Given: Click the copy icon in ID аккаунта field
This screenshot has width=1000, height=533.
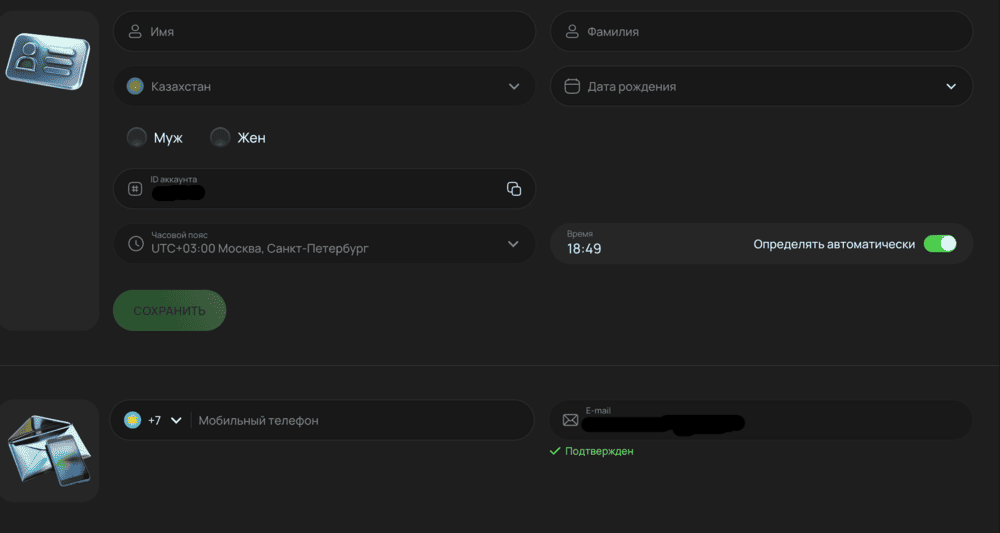Looking at the screenshot, I should [x=514, y=189].
